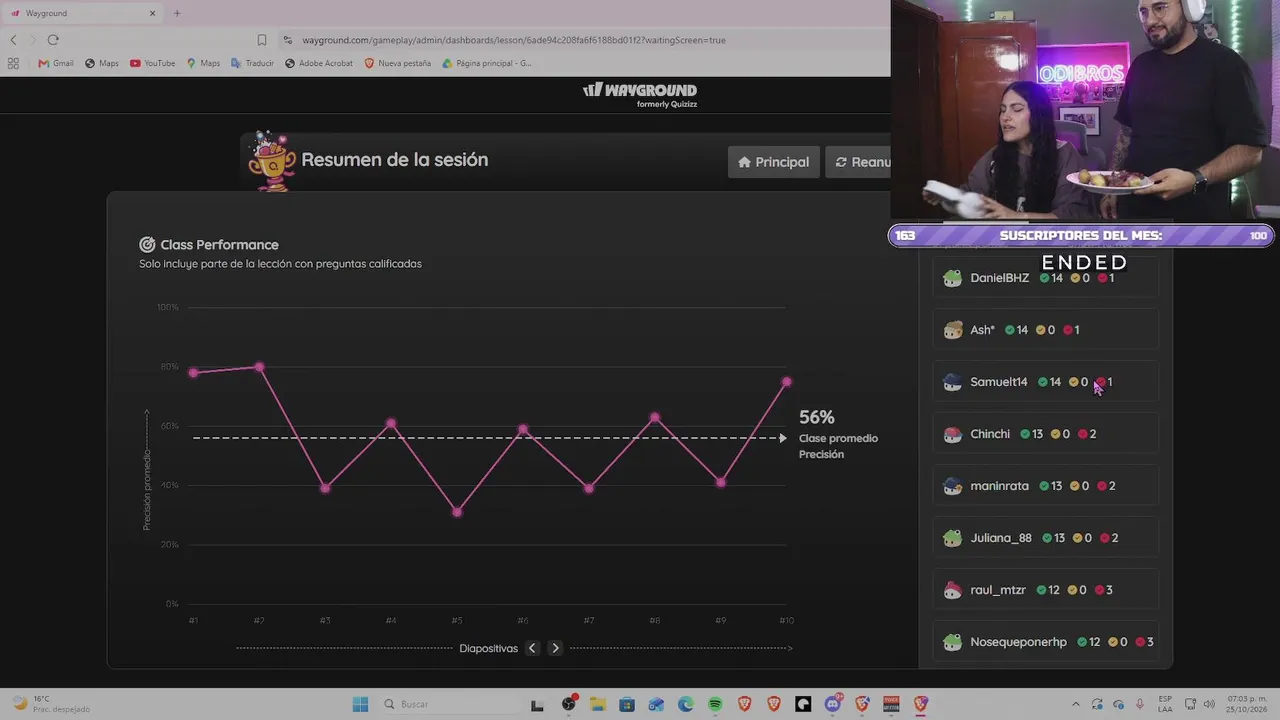Reload the Wayground page
The image size is (1280, 720).
click(x=53, y=40)
